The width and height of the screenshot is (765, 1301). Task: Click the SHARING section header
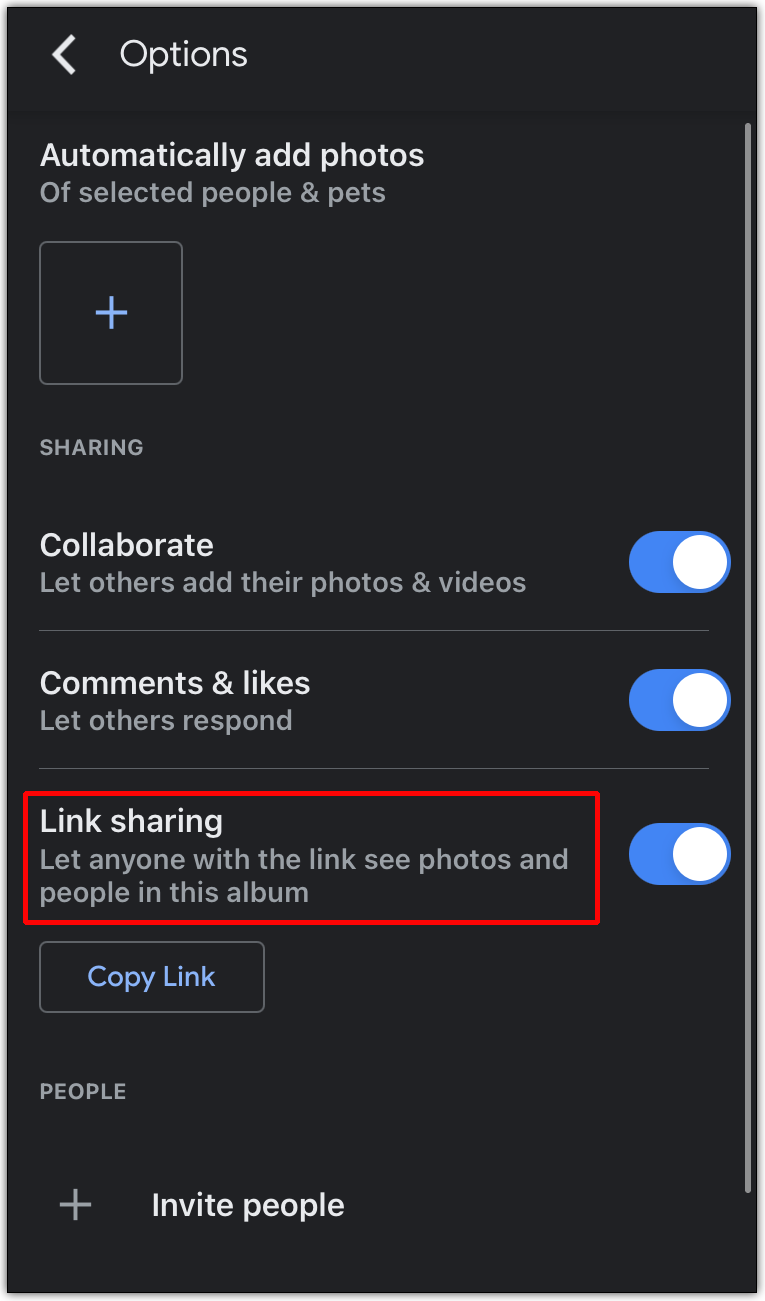tap(91, 447)
